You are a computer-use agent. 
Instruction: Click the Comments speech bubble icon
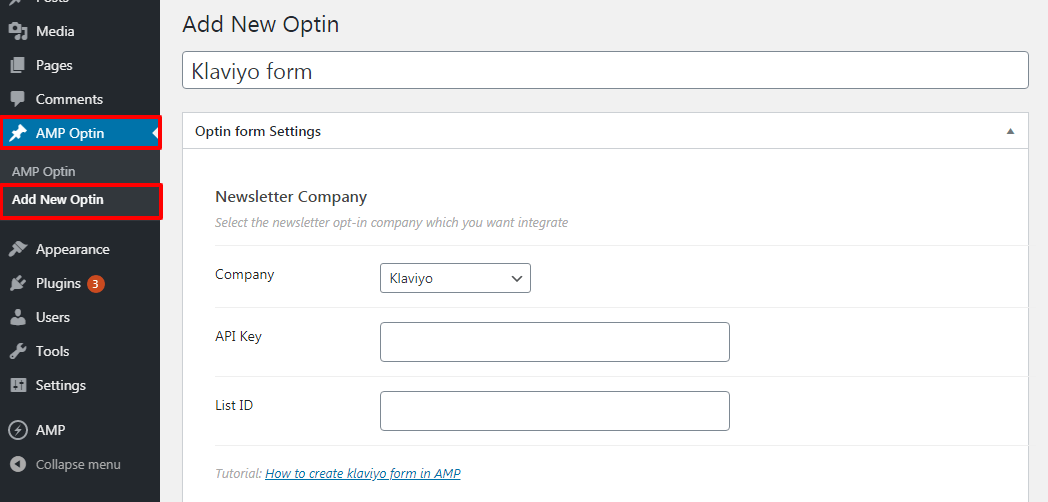pyautogui.click(x=18, y=99)
